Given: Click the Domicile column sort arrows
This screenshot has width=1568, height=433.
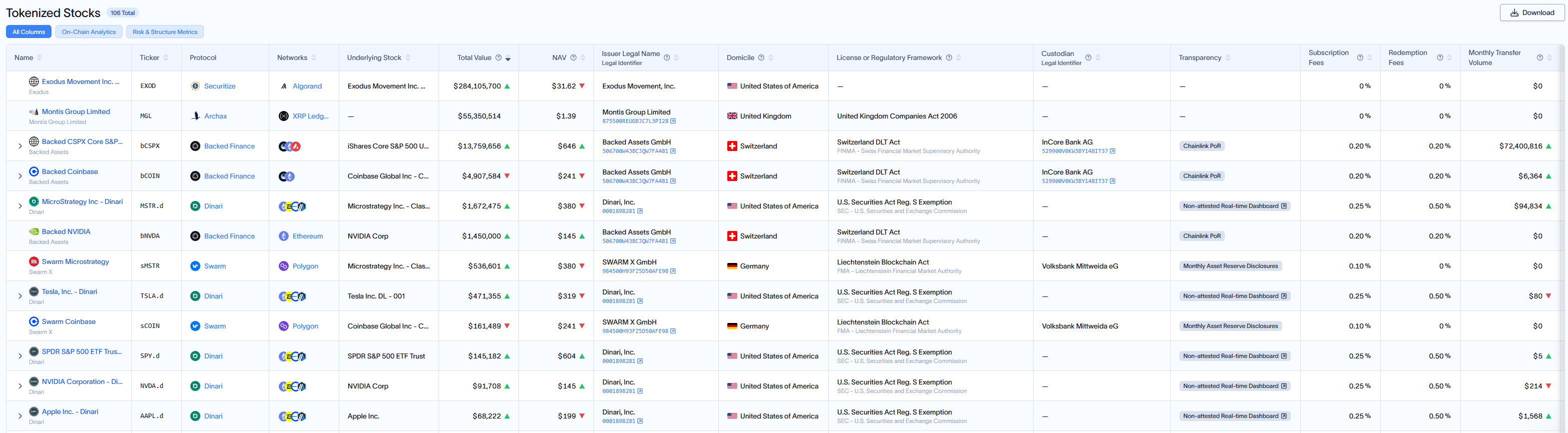Looking at the screenshot, I should [771, 58].
